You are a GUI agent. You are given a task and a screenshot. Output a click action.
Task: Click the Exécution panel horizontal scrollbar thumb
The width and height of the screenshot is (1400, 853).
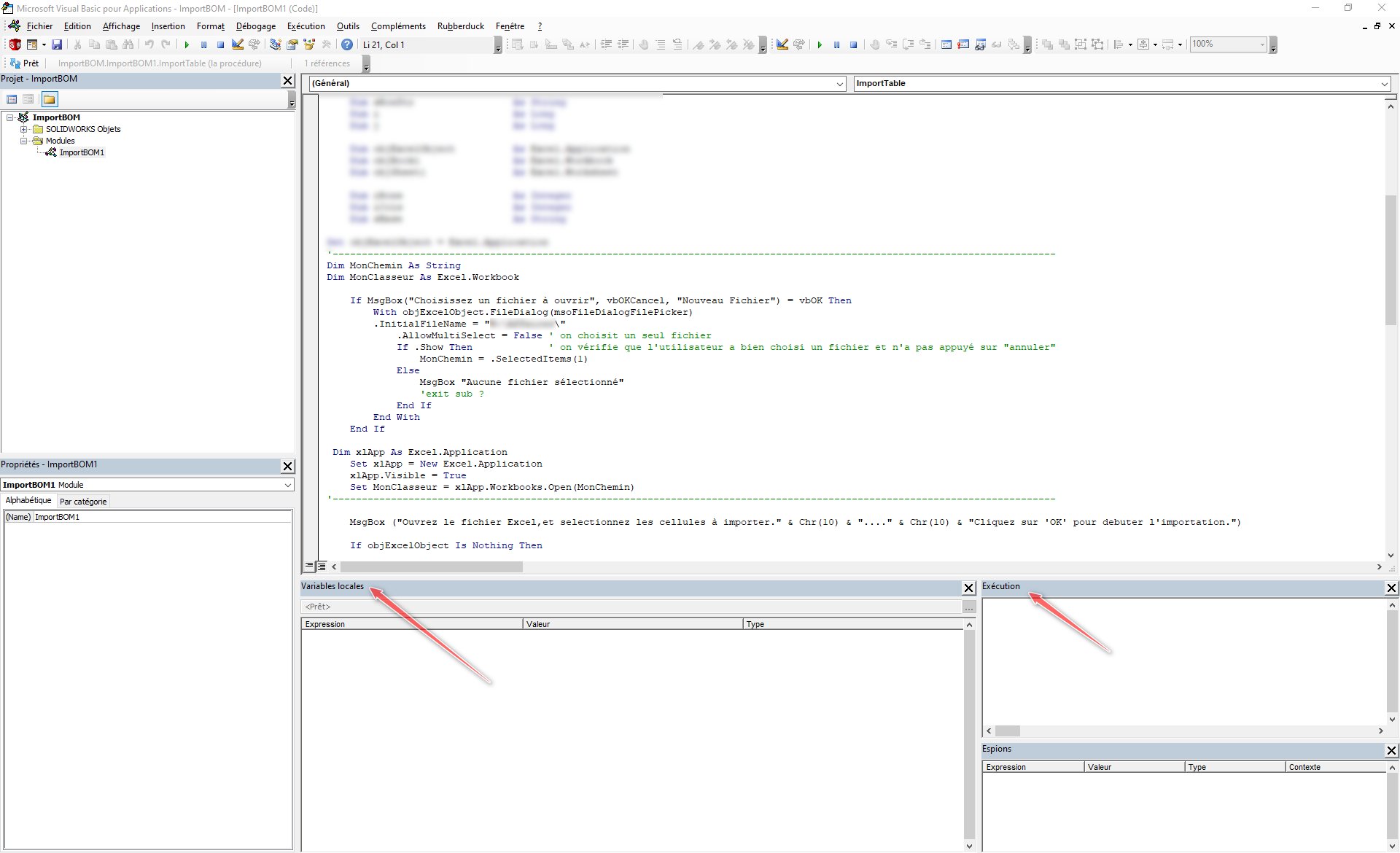pos(1007,731)
